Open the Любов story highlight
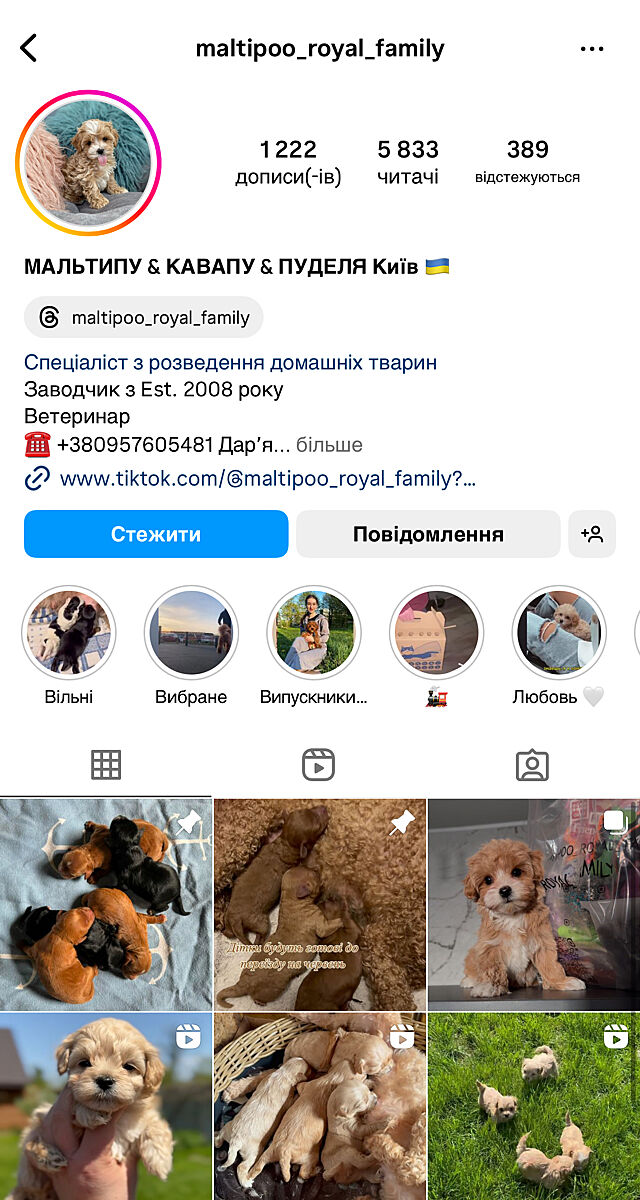Image resolution: width=640 pixels, height=1200 pixels. 559,633
